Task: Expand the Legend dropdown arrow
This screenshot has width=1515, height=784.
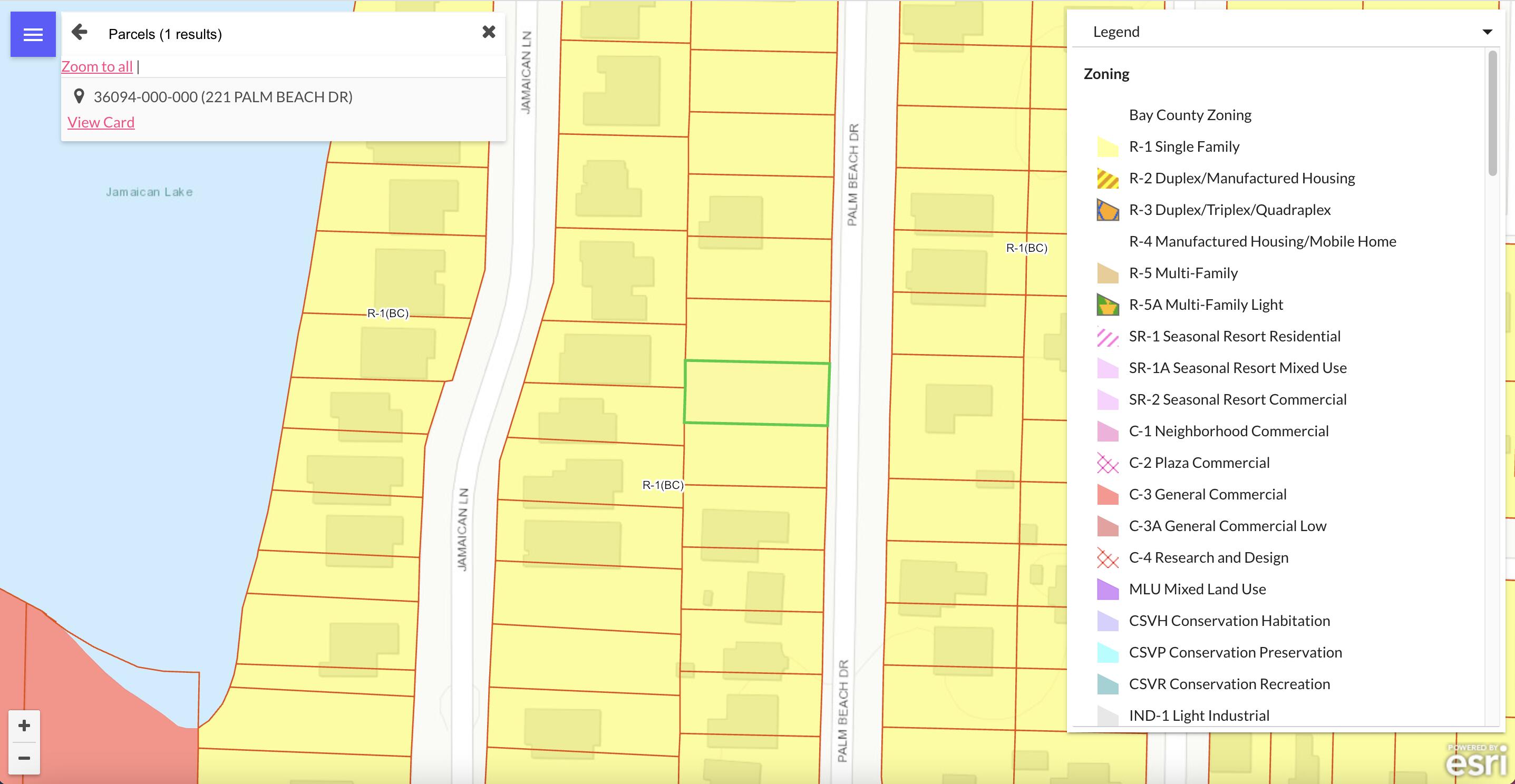Action: click(x=1487, y=32)
